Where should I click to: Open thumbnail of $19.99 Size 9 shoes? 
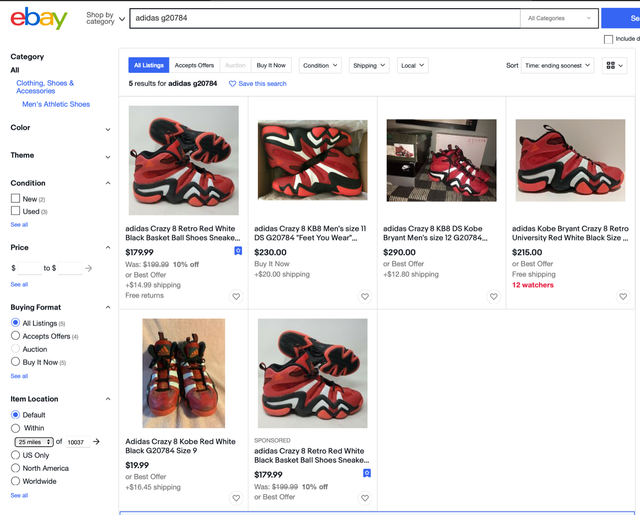184,373
